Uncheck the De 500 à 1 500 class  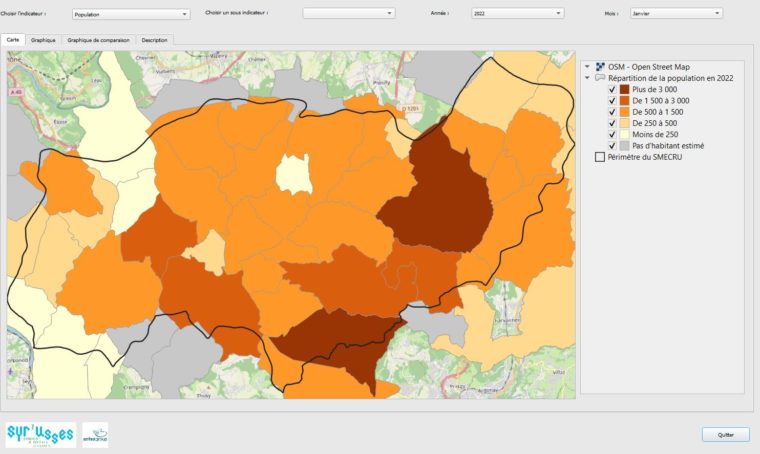[x=612, y=112]
